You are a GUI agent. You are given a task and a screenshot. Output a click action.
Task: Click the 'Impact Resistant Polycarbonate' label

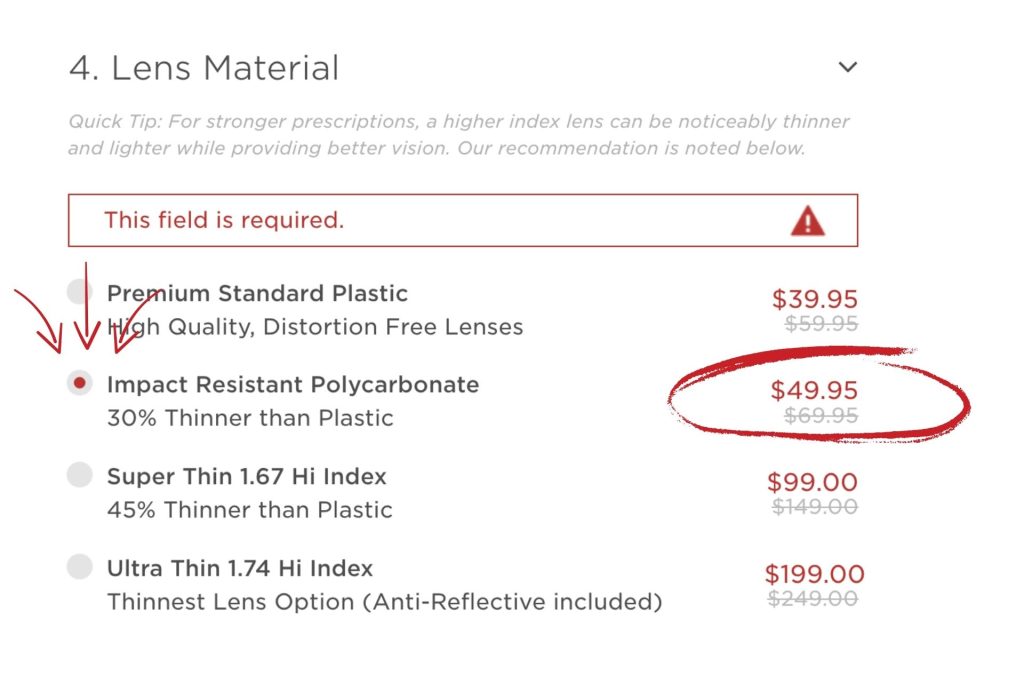coord(293,384)
